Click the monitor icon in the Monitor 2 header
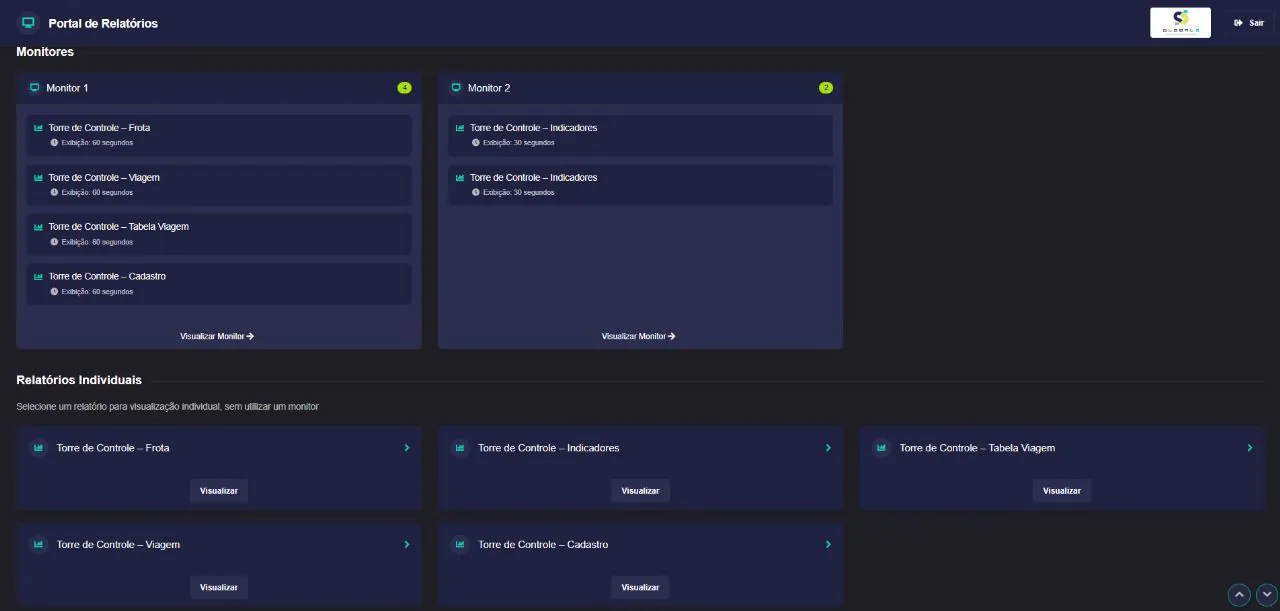The image size is (1280, 611). 456,87
